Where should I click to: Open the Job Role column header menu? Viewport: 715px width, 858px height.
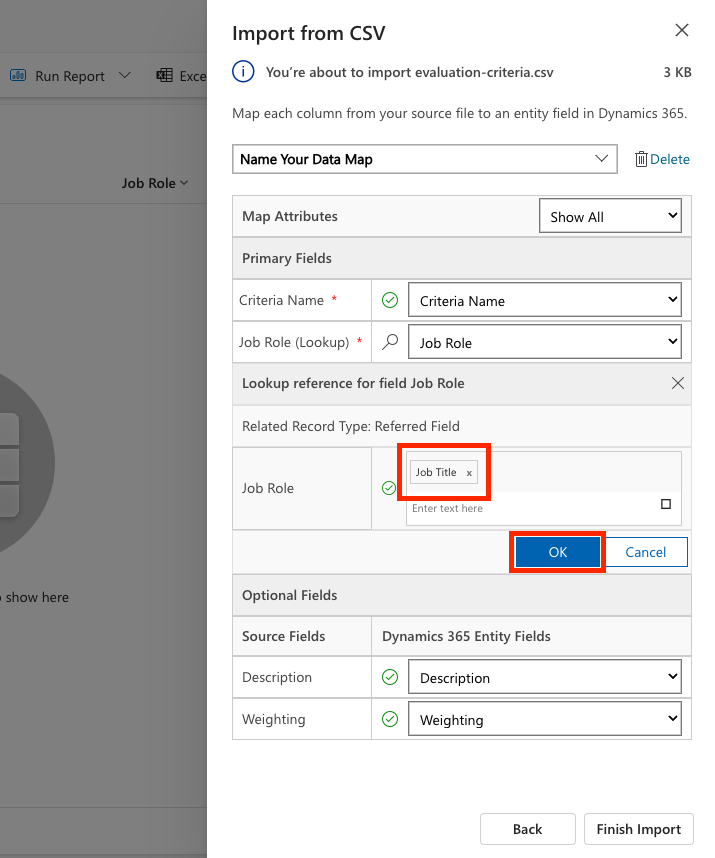(x=155, y=183)
